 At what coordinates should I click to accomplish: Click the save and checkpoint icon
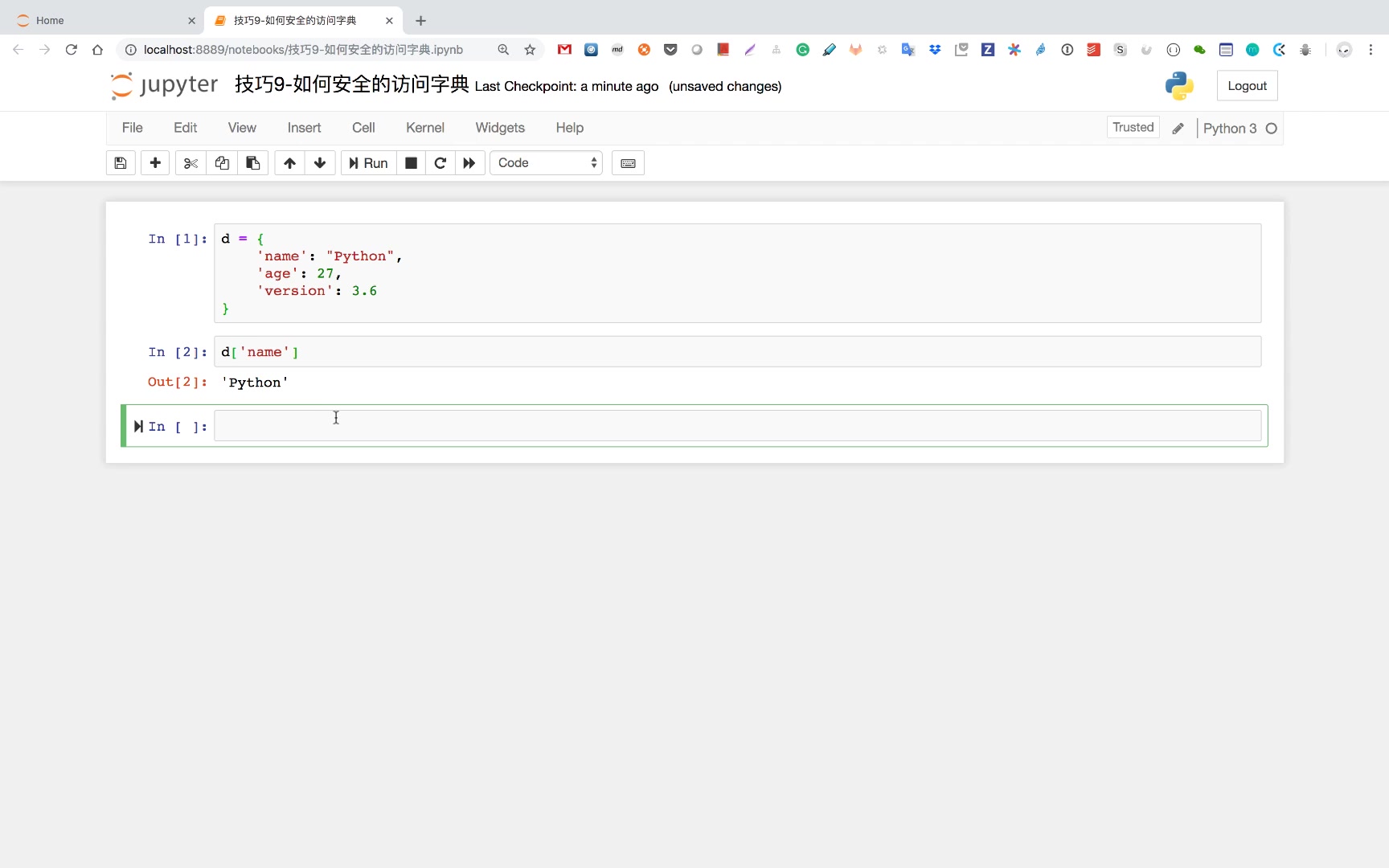pyautogui.click(x=121, y=163)
